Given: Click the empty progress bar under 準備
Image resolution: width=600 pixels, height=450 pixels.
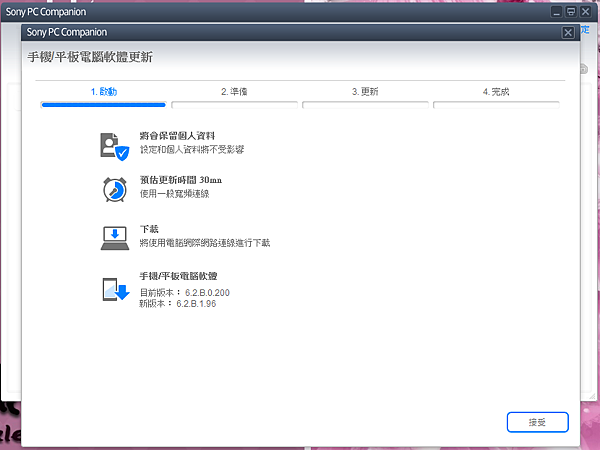Looking at the screenshot, I should coord(234,105).
